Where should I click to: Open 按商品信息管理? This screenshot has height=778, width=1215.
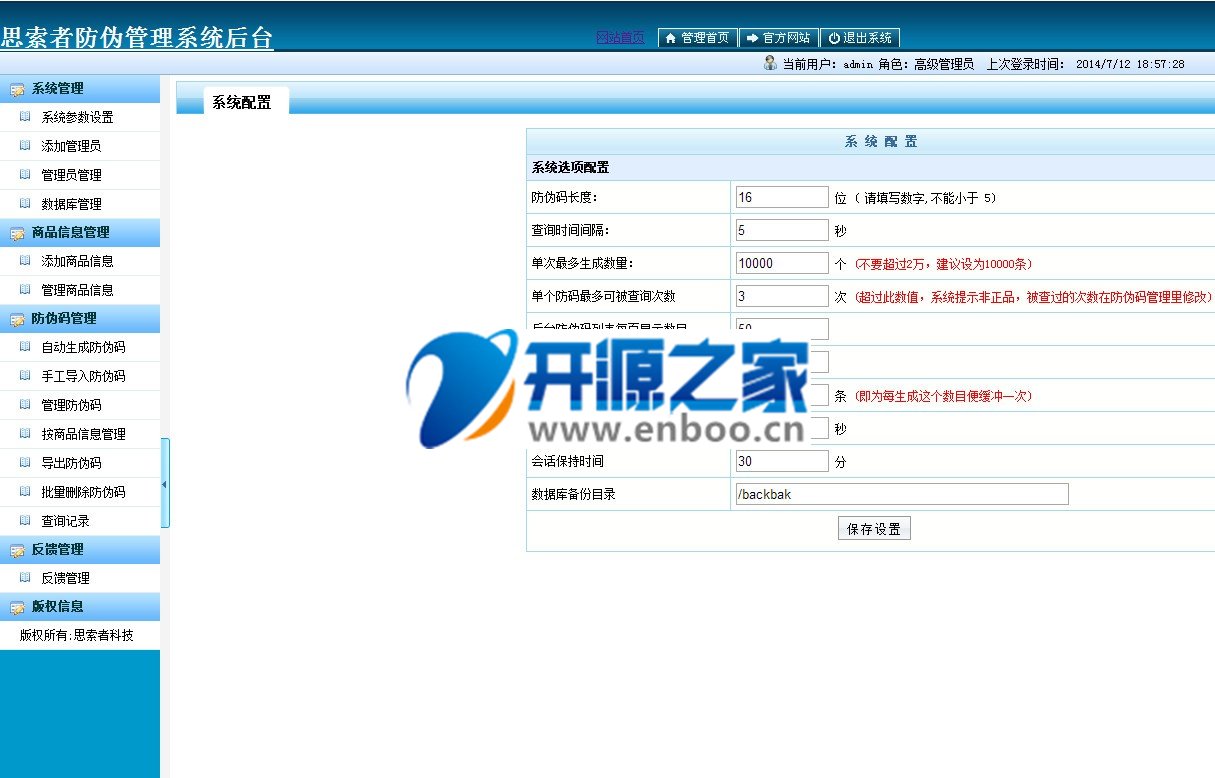click(x=83, y=434)
